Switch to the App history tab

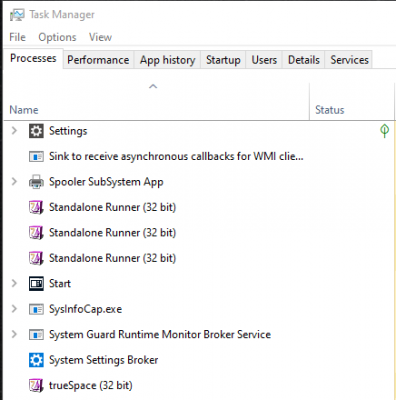pyautogui.click(x=167, y=60)
